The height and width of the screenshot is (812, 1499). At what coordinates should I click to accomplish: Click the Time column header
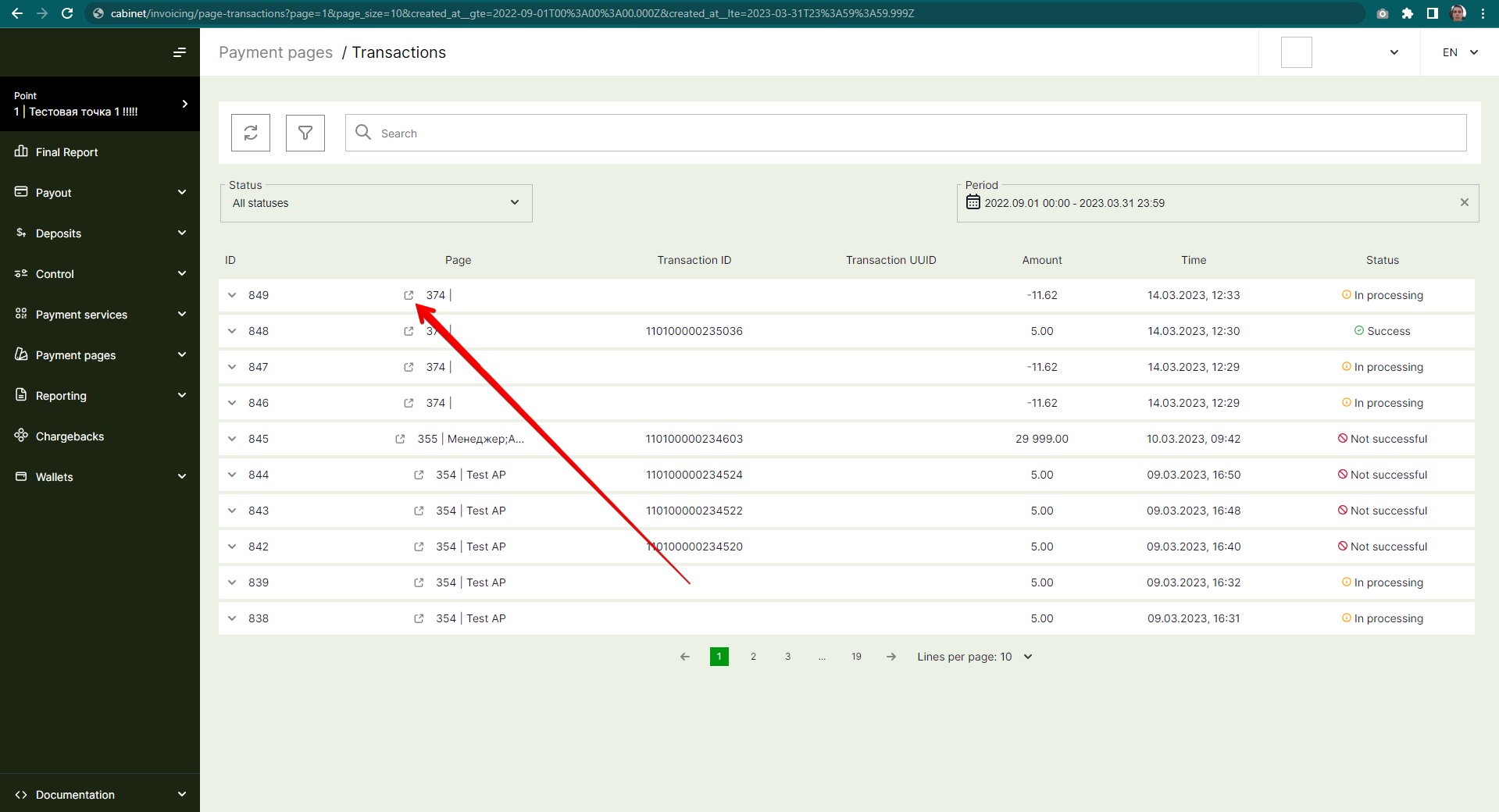click(1194, 260)
